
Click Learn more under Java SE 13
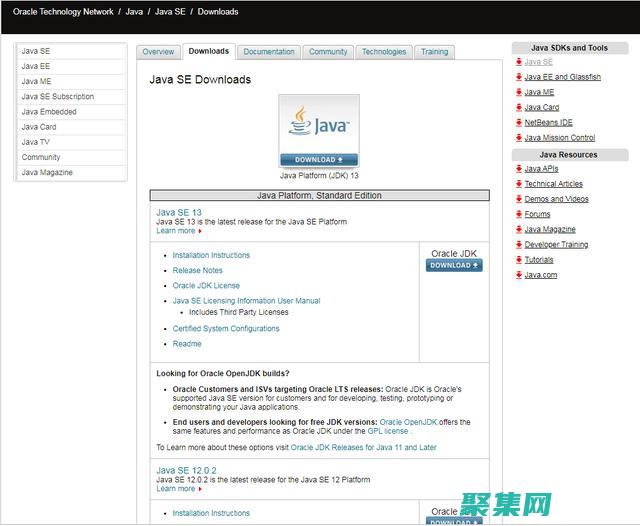pyautogui.click(x=176, y=231)
